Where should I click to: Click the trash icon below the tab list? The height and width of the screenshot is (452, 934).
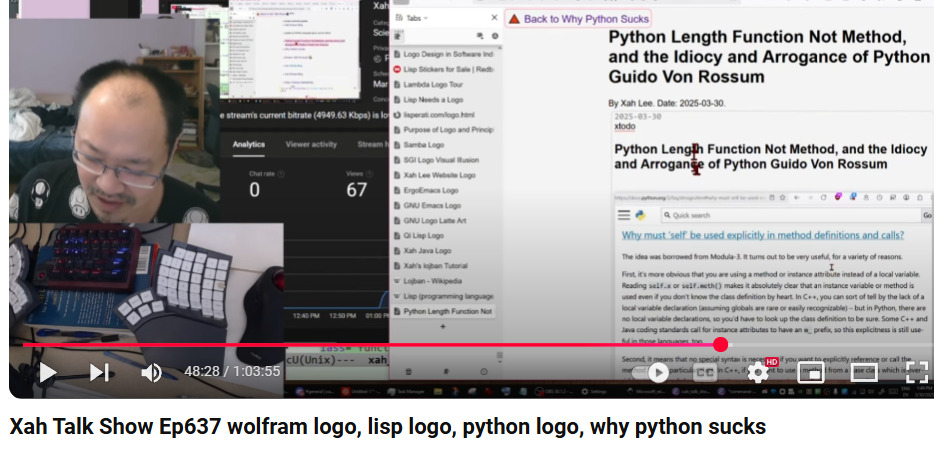pyautogui.click(x=409, y=372)
